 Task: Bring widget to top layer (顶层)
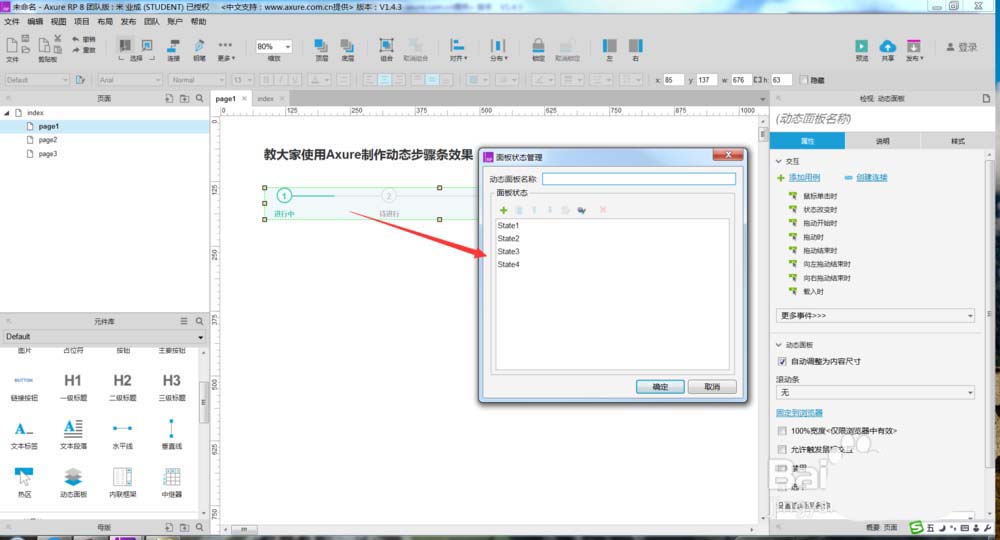(x=321, y=49)
